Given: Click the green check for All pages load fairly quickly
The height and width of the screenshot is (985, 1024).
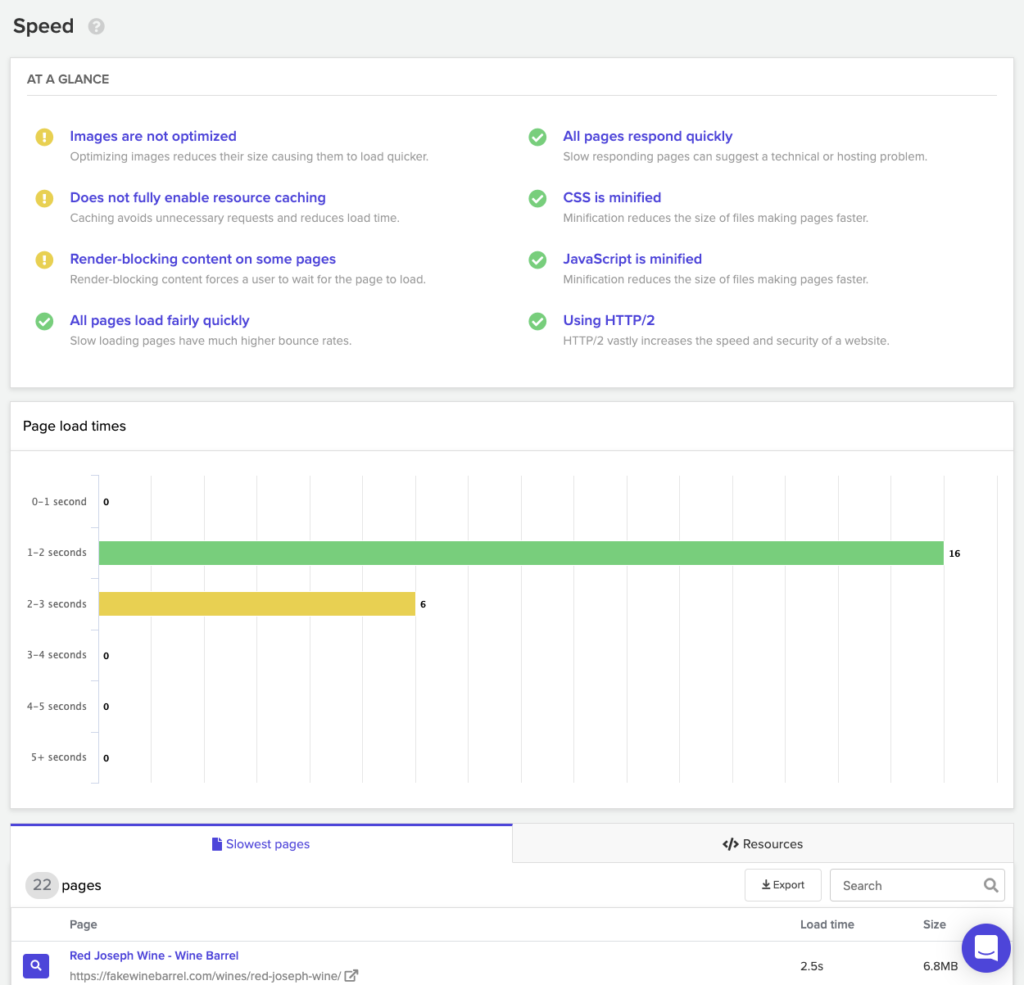Looking at the screenshot, I should 44,321.
